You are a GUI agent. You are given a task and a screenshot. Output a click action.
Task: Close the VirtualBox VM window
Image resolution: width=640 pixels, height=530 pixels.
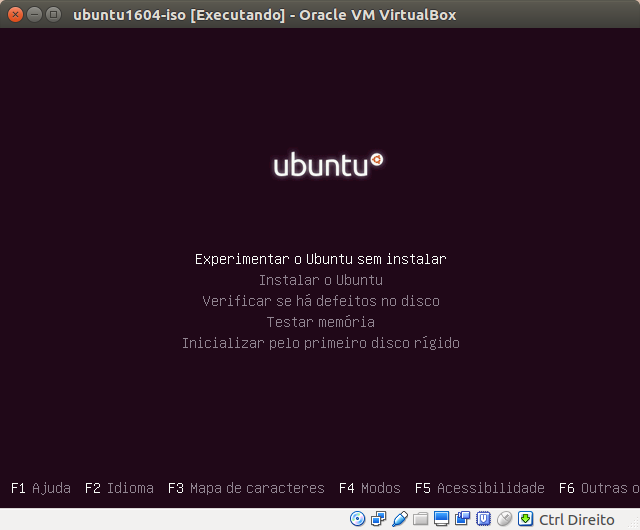click(x=15, y=15)
